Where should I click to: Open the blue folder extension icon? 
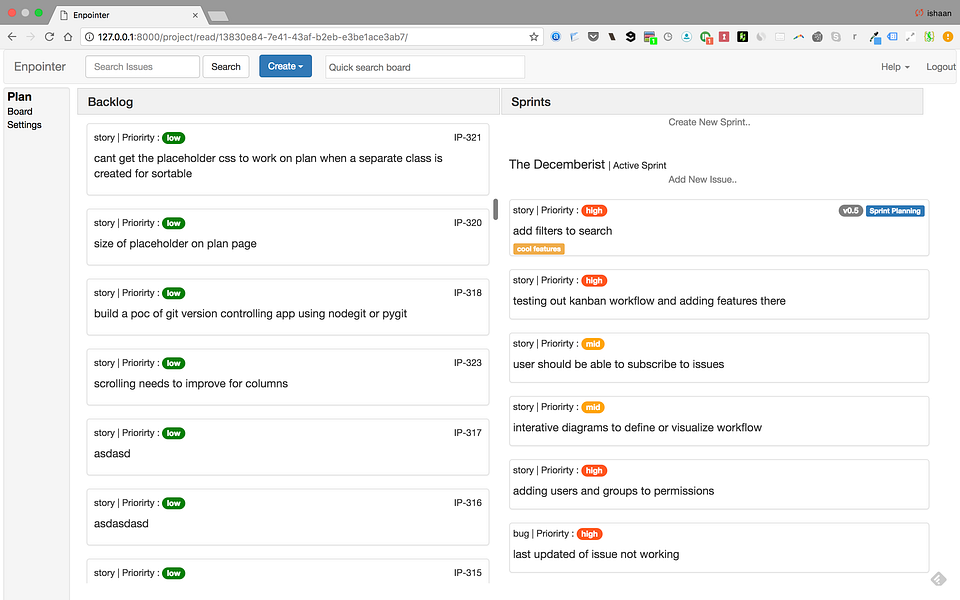[x=574, y=37]
